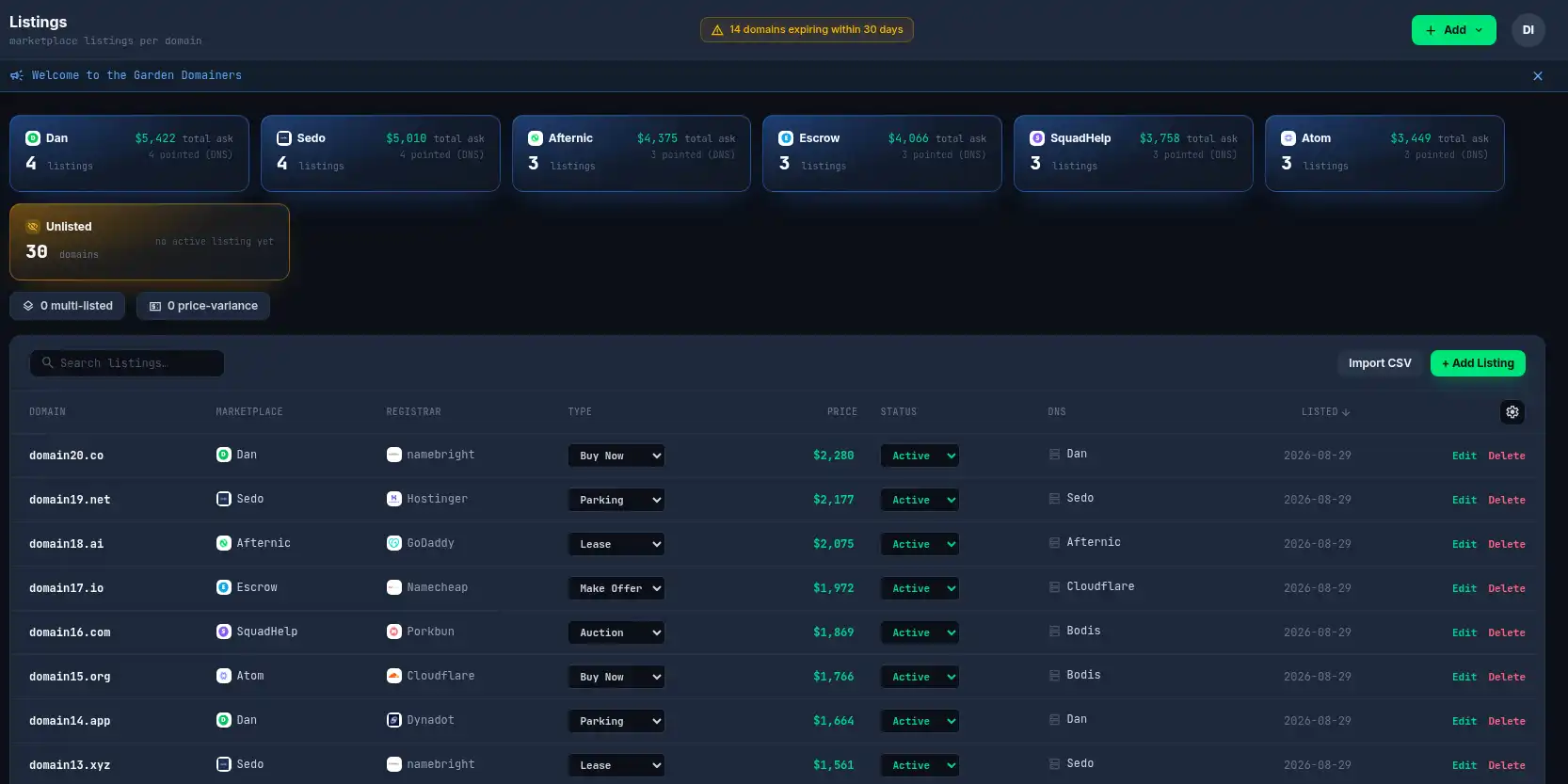Viewport: 1568px width, 784px height.
Task: Click the DNS icon next to Cloudflare
Action: tap(1054, 587)
